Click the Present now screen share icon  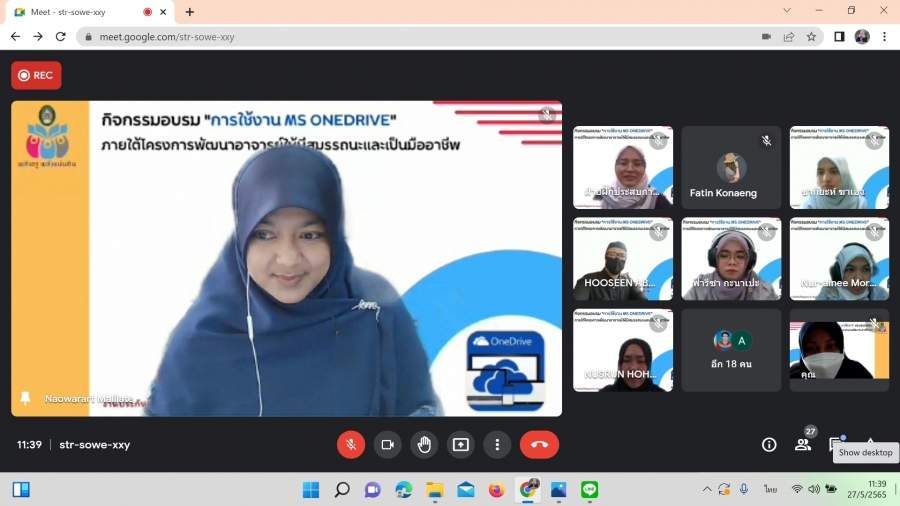click(x=461, y=445)
